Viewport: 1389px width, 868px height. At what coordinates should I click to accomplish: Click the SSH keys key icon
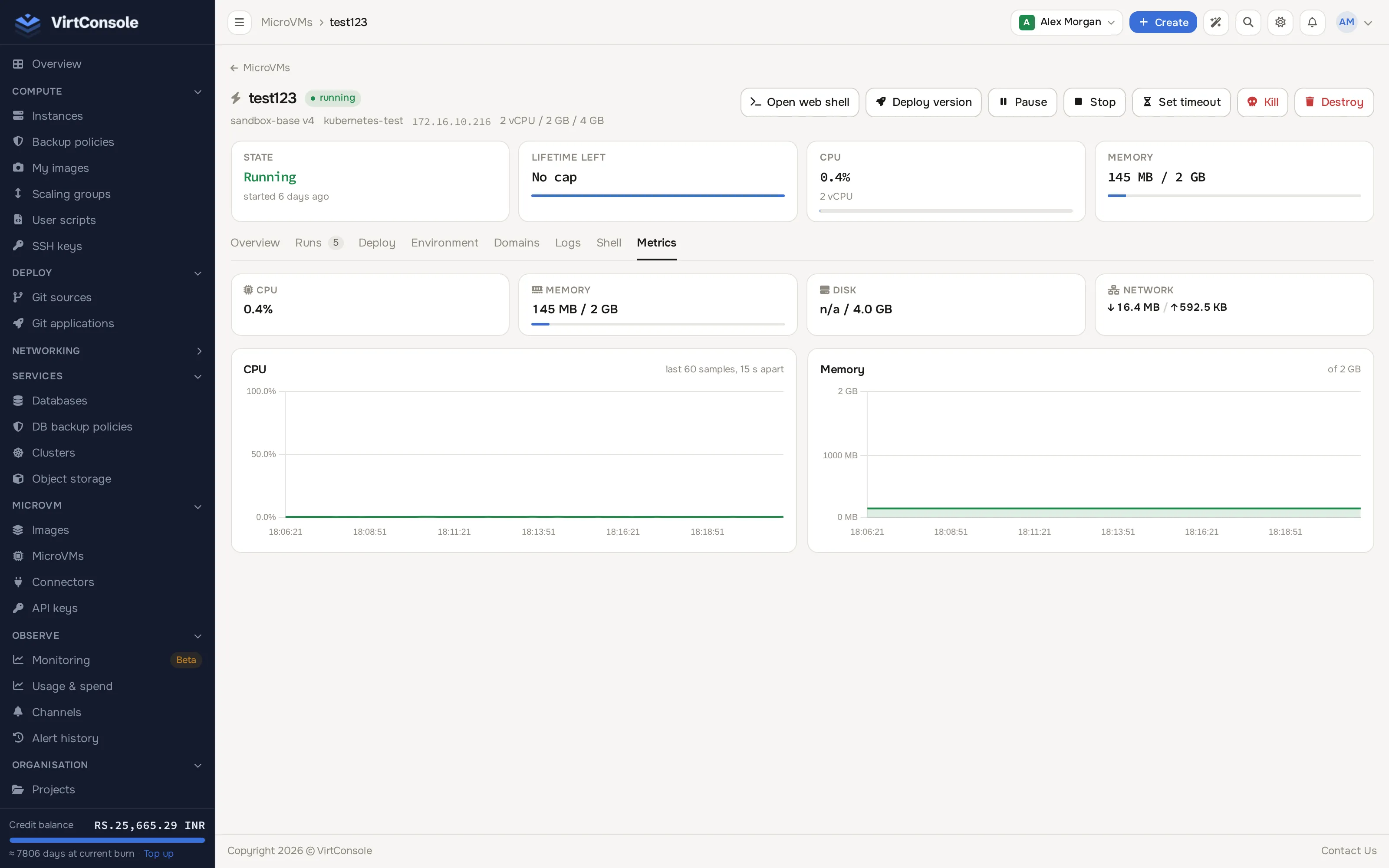pos(18,246)
